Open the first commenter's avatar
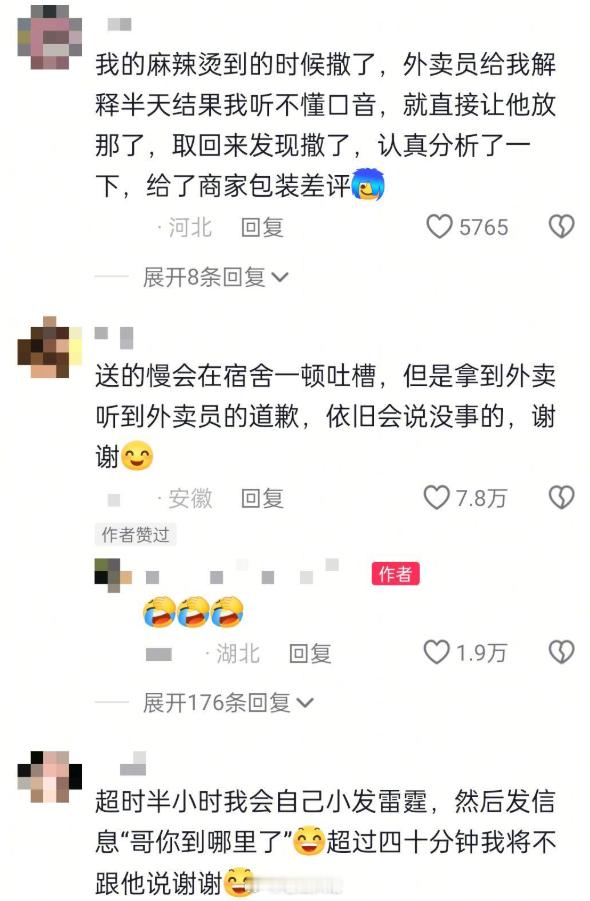This screenshot has height=901, width=590. [50, 37]
